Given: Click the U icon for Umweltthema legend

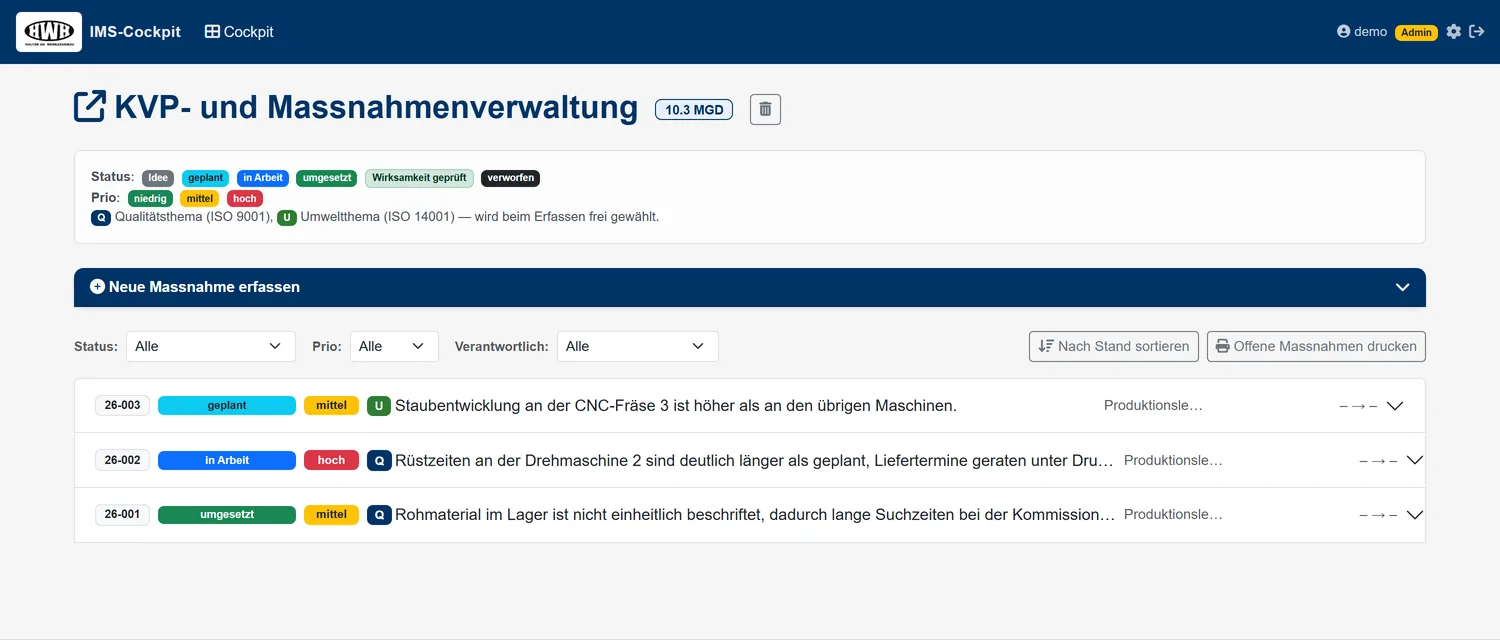Looking at the screenshot, I should coord(287,217).
